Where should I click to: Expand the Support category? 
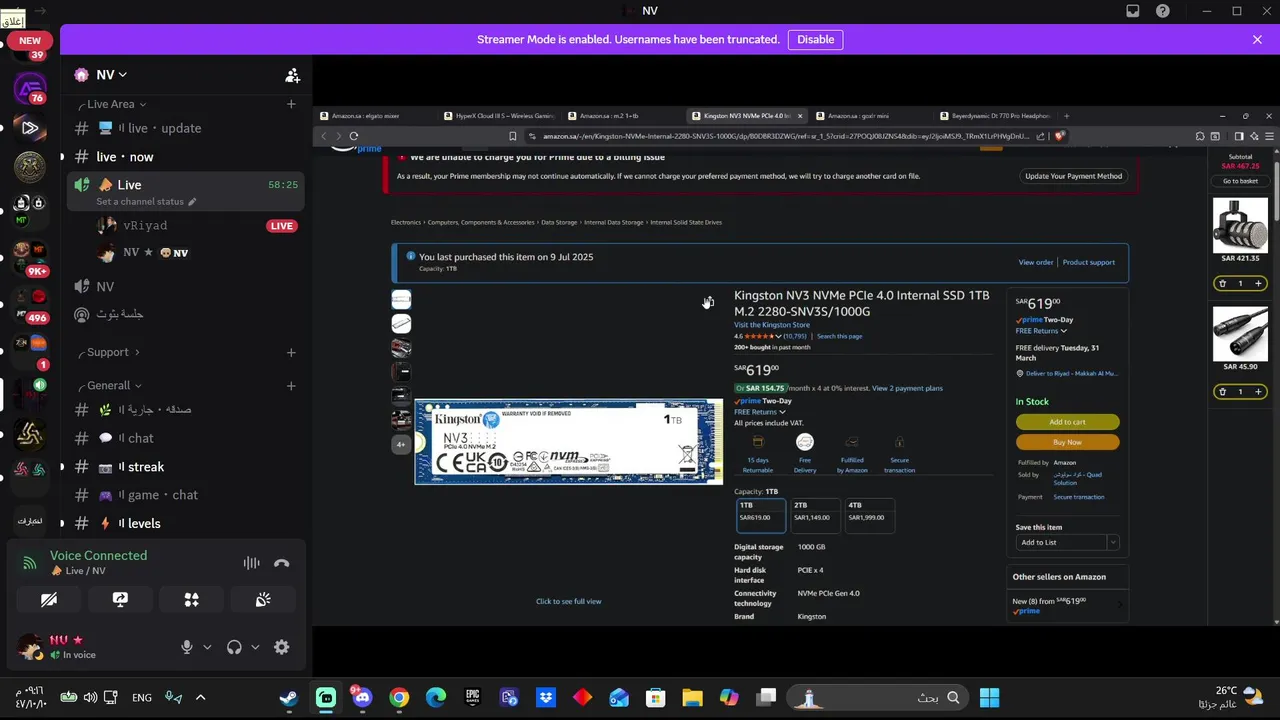coord(113,352)
